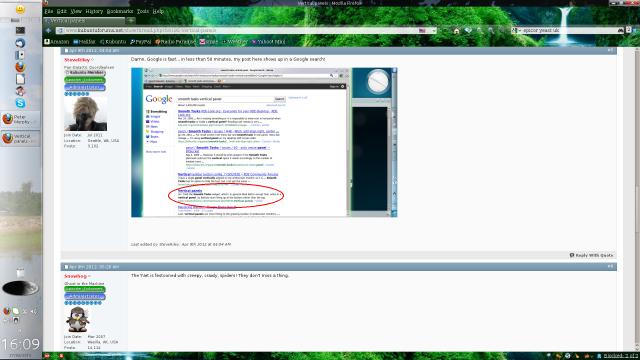Click the binoculars search button

point(621,31)
